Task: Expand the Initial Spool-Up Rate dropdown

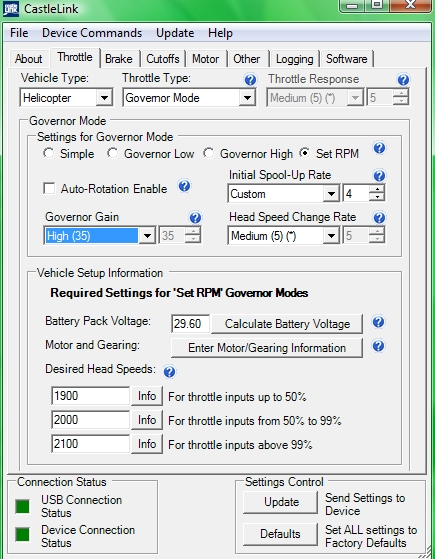Action: pyautogui.click(x=331, y=194)
